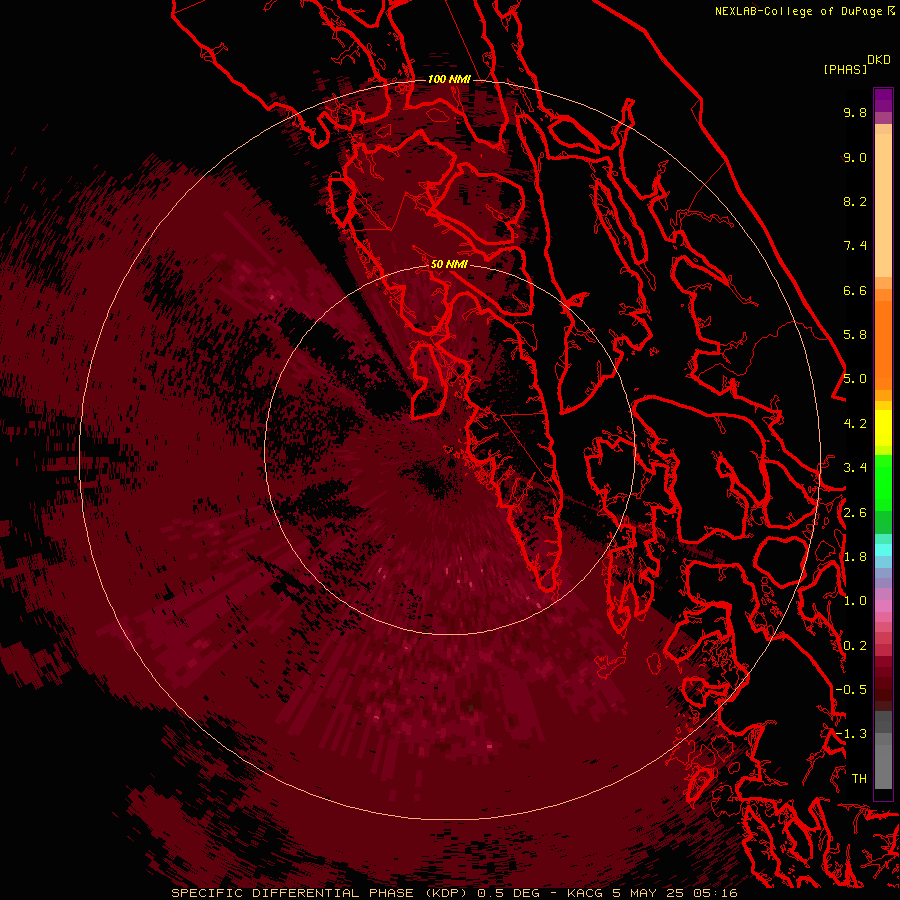Click the 3.4 scale value

pyautogui.click(x=855, y=468)
